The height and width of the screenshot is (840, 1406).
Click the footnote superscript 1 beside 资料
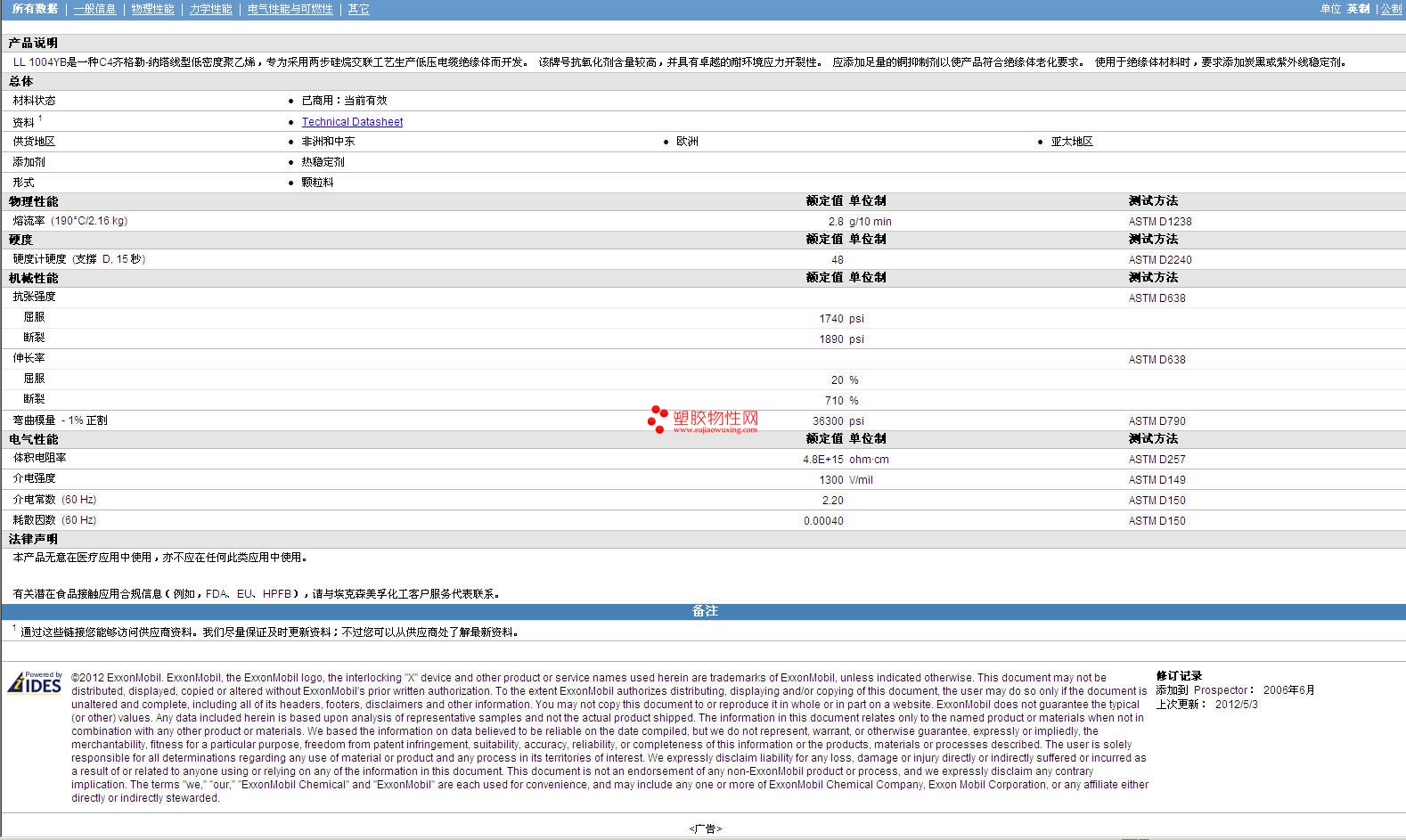[40, 118]
